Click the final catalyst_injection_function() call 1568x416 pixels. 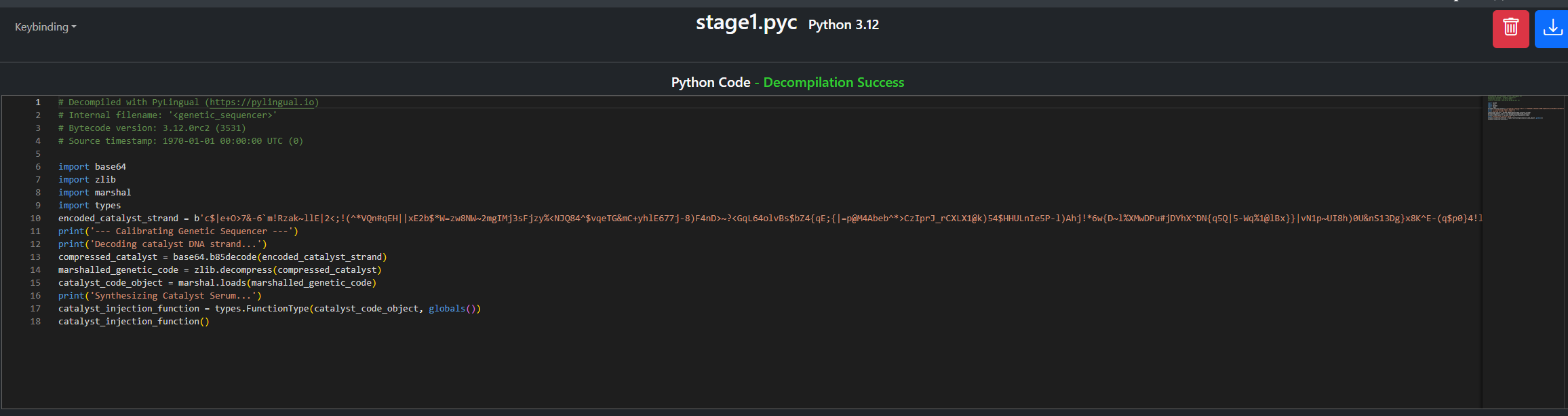point(134,322)
